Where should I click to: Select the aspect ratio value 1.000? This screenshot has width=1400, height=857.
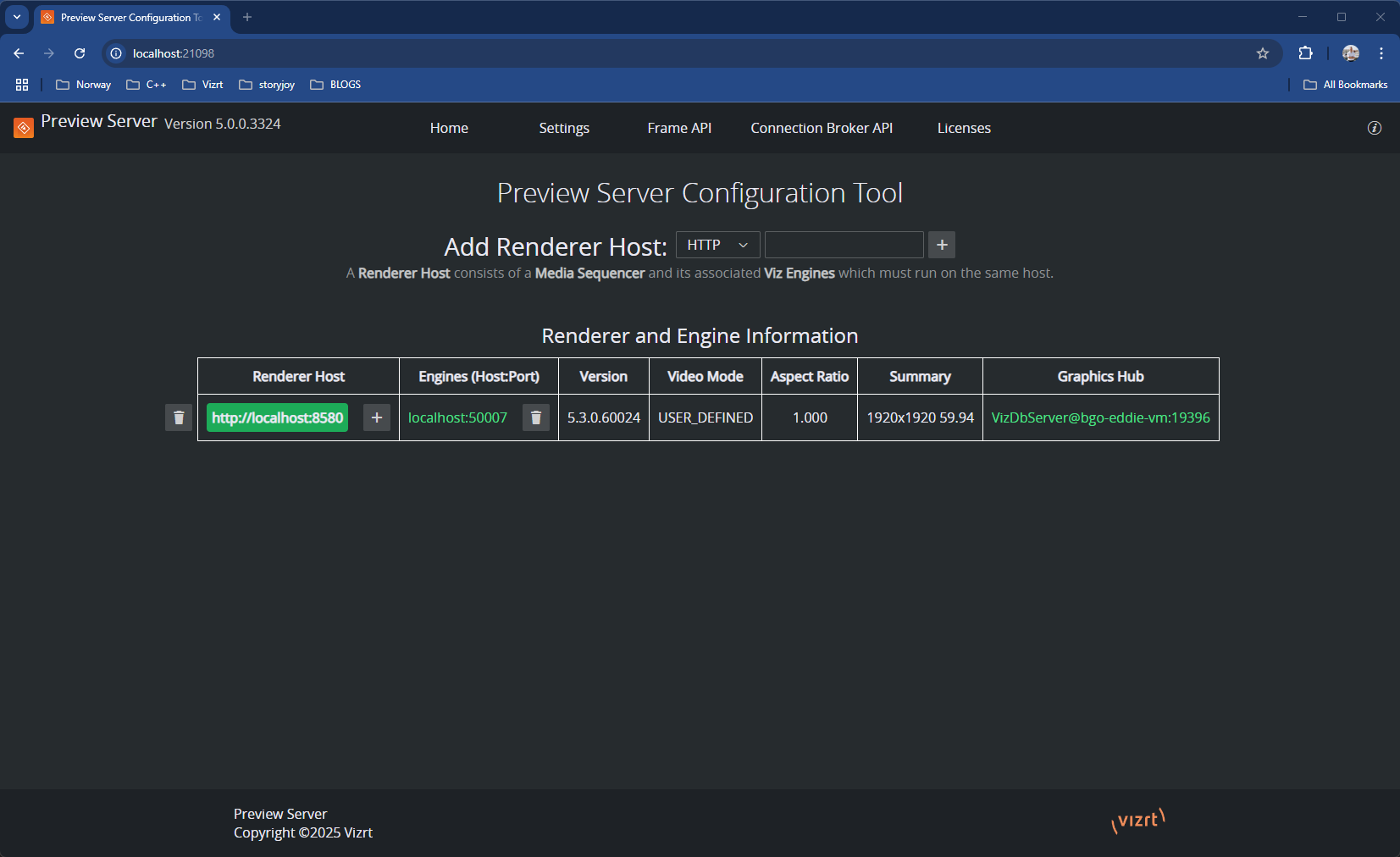click(x=810, y=417)
